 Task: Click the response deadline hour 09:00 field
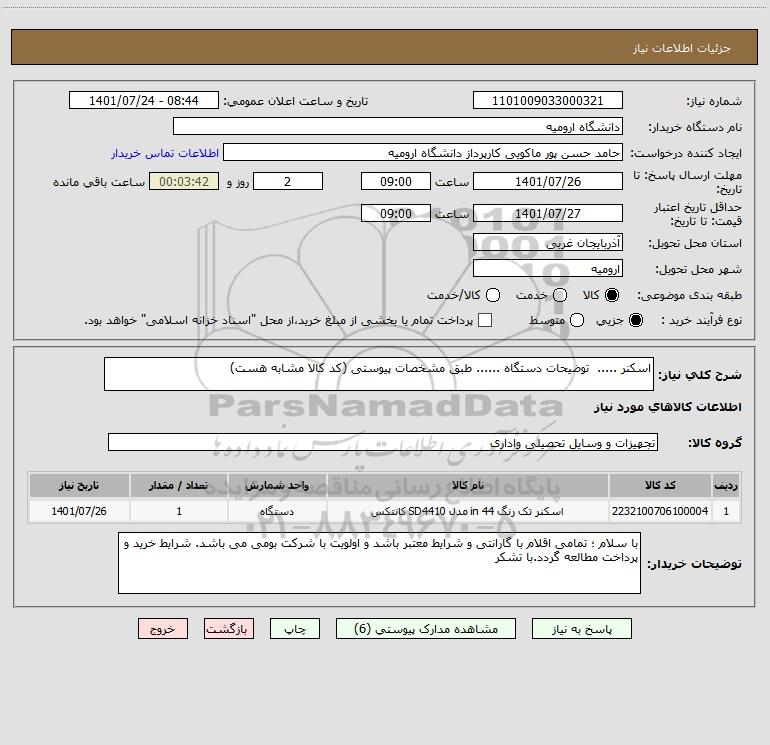pos(396,181)
